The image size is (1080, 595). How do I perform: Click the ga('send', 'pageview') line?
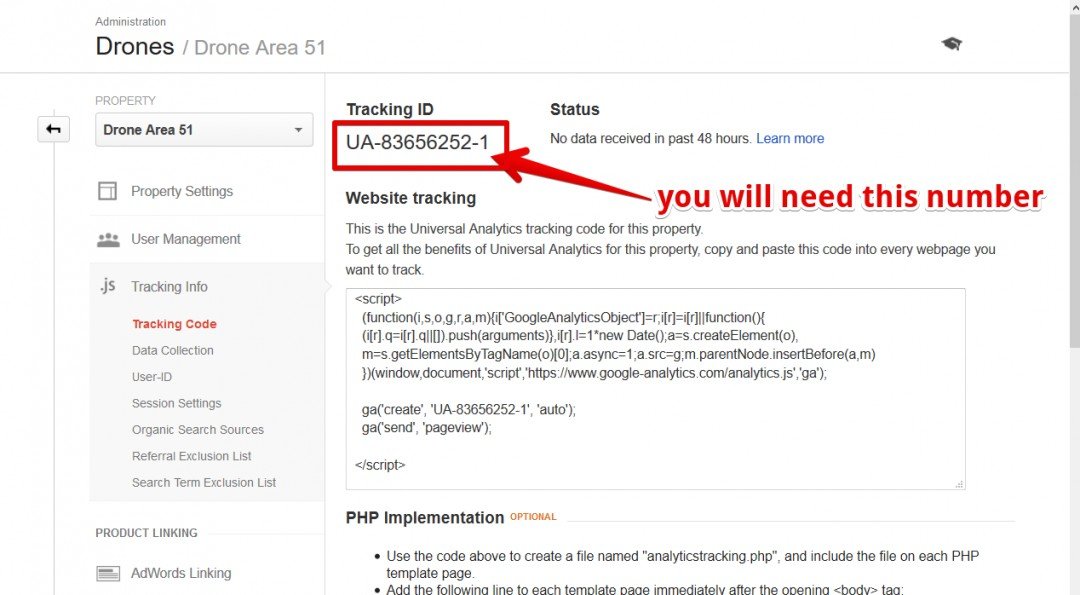click(426, 428)
